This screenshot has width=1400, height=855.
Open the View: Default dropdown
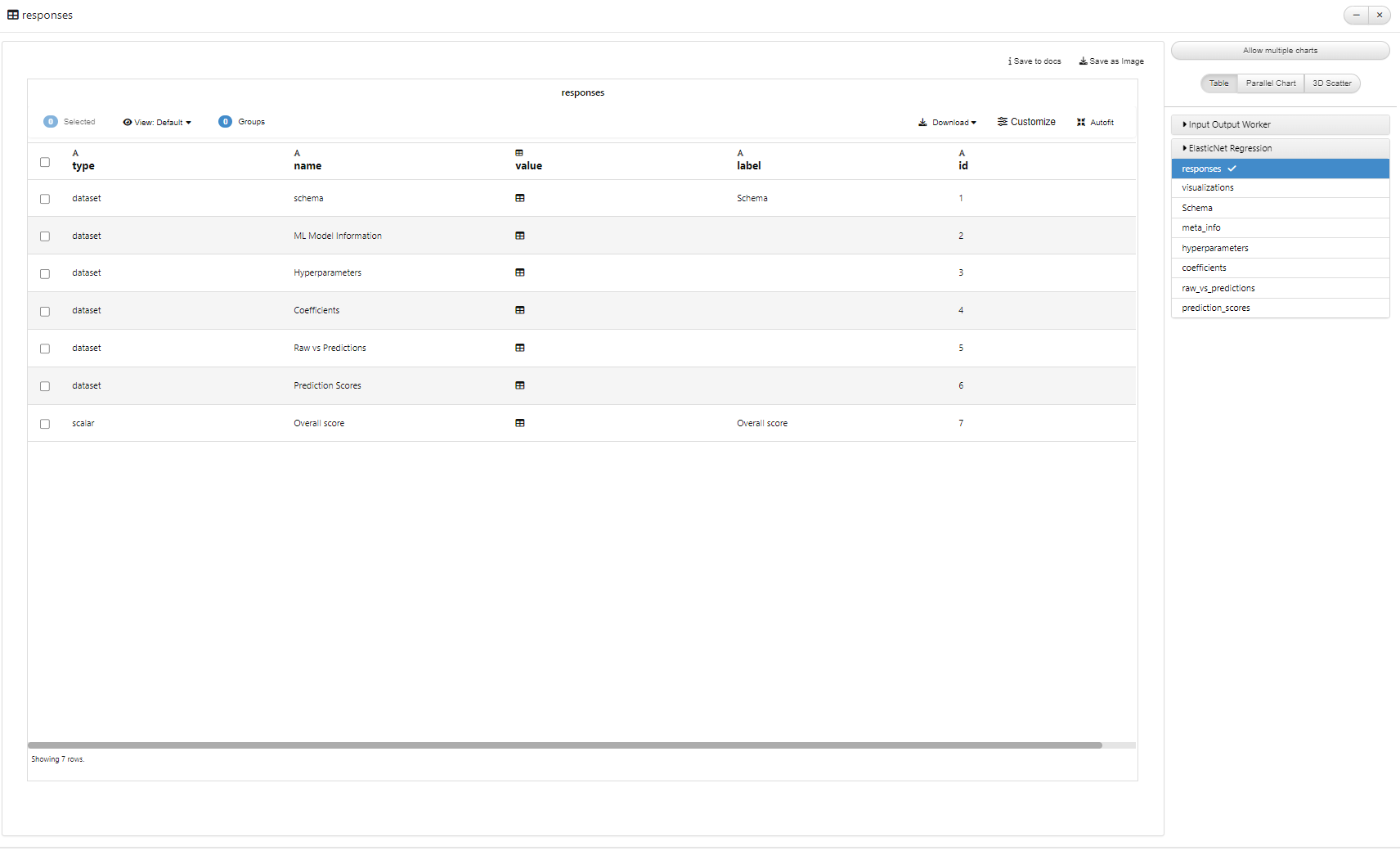pos(157,122)
